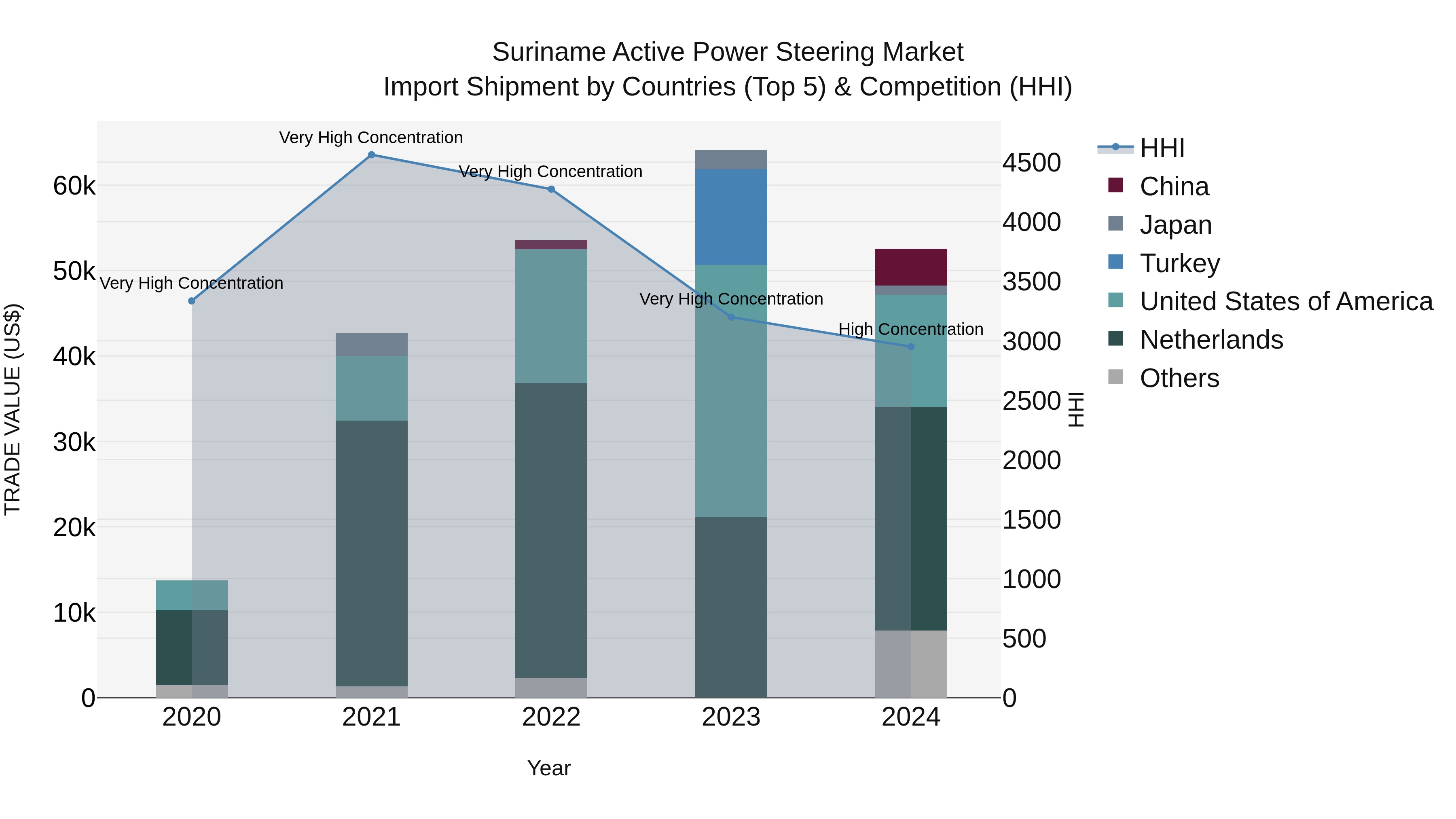Click the 60k trade value tick label

pyautogui.click(x=74, y=186)
